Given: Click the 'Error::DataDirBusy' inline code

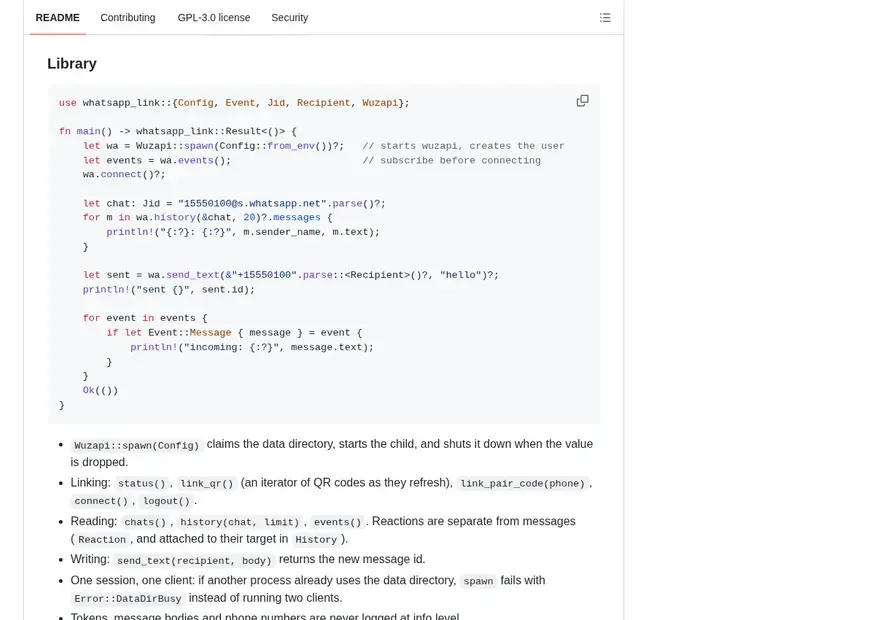Looking at the screenshot, I should click(x=128, y=599).
